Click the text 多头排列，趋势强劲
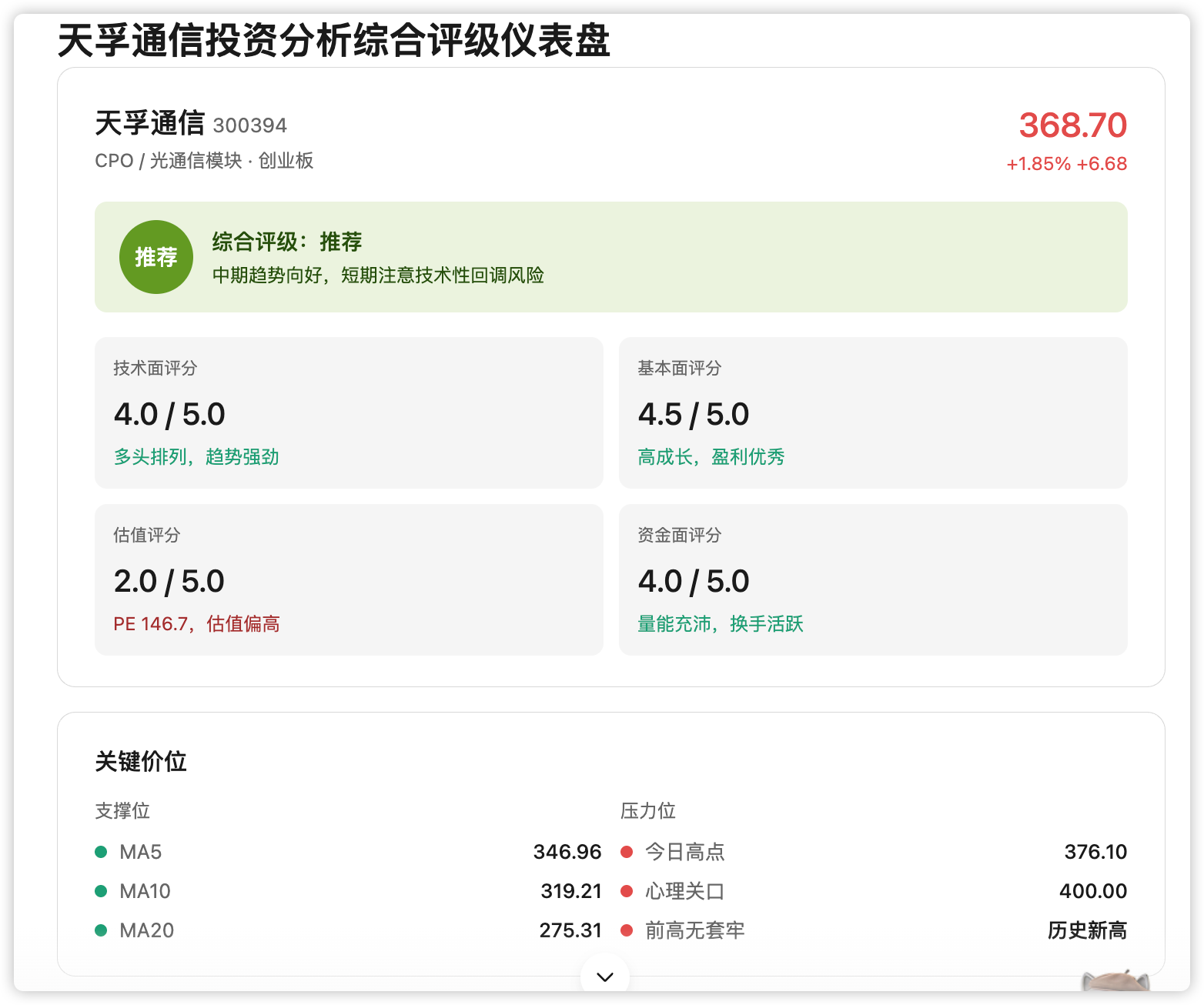1204x1005 pixels. pos(196,457)
